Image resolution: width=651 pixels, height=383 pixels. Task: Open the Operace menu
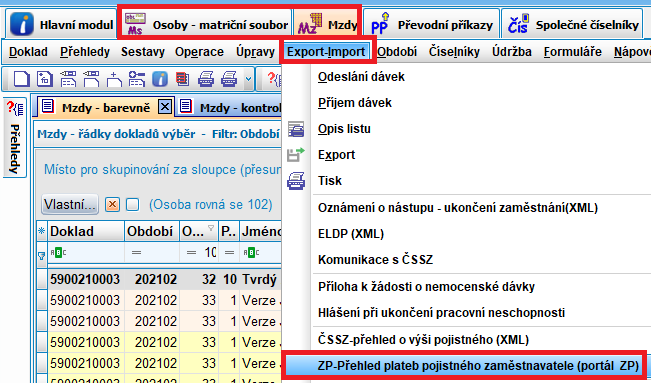pyautogui.click(x=199, y=52)
